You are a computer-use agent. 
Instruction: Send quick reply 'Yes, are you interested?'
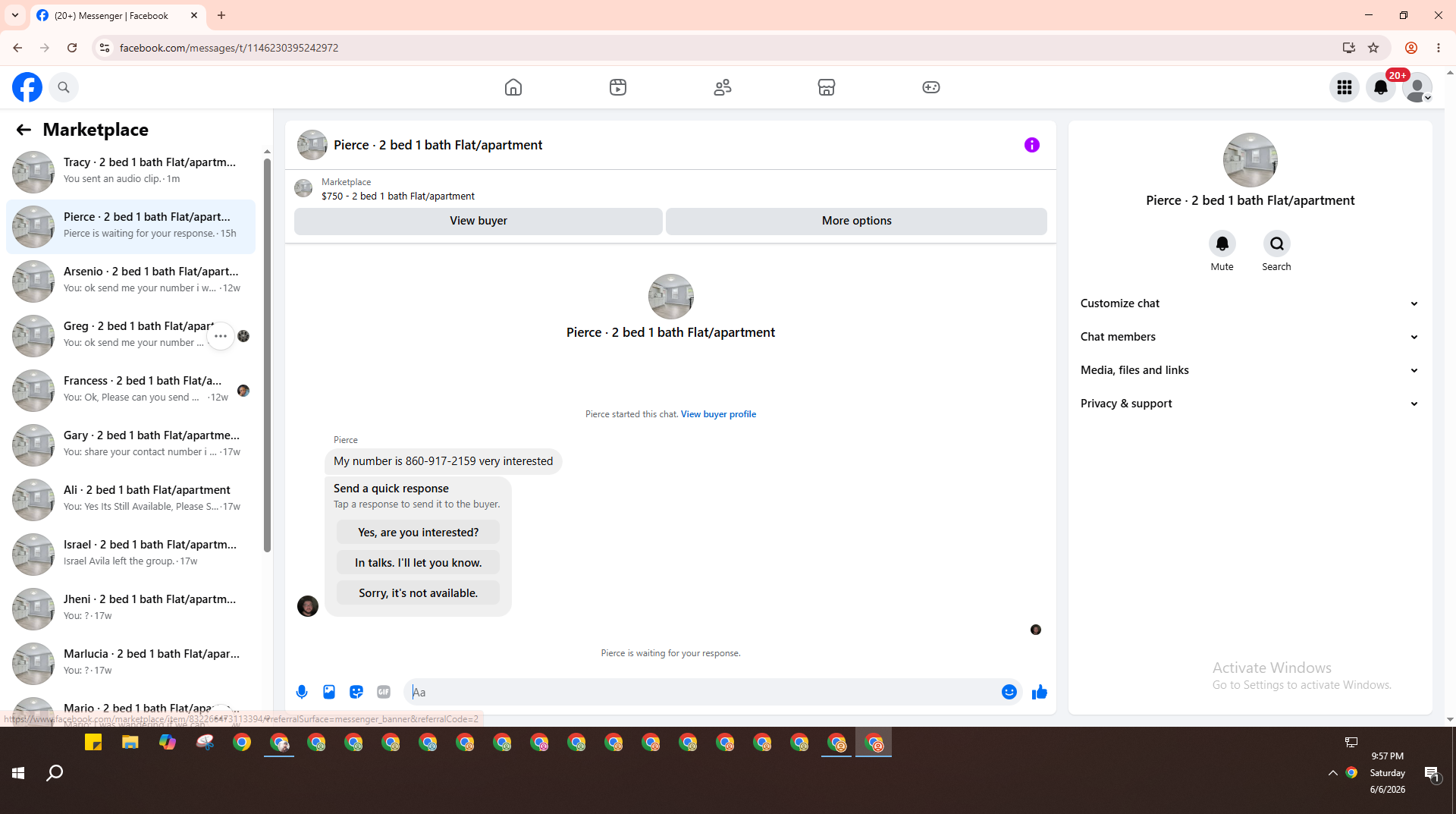(x=418, y=533)
